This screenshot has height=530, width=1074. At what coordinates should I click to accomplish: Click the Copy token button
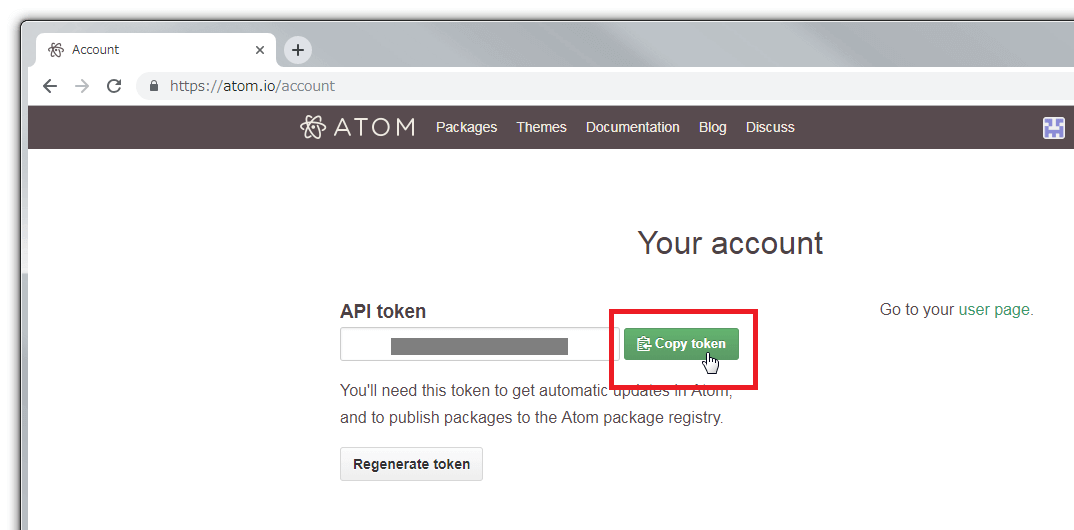681,343
